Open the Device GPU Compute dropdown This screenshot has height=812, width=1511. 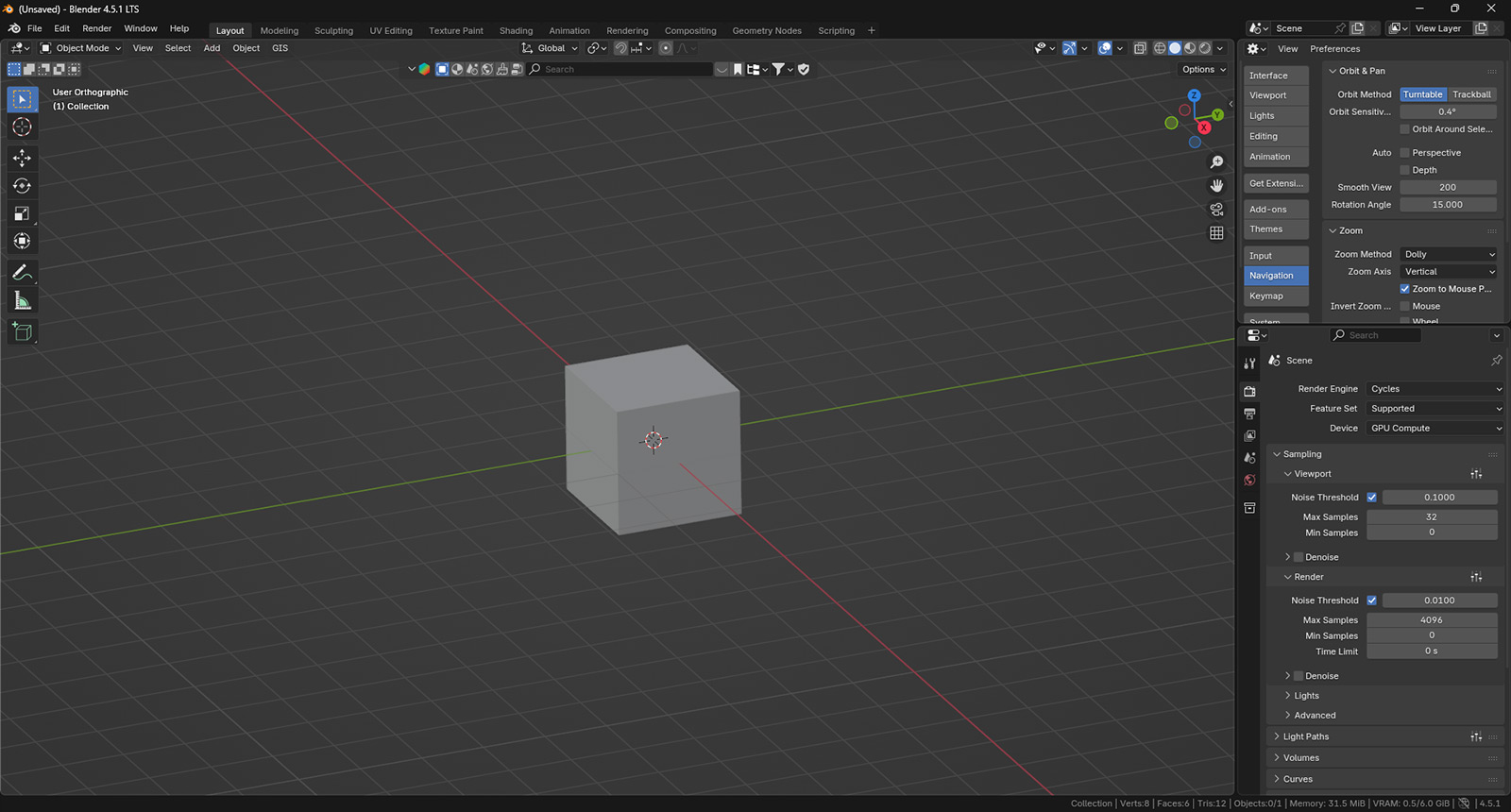coord(1435,429)
